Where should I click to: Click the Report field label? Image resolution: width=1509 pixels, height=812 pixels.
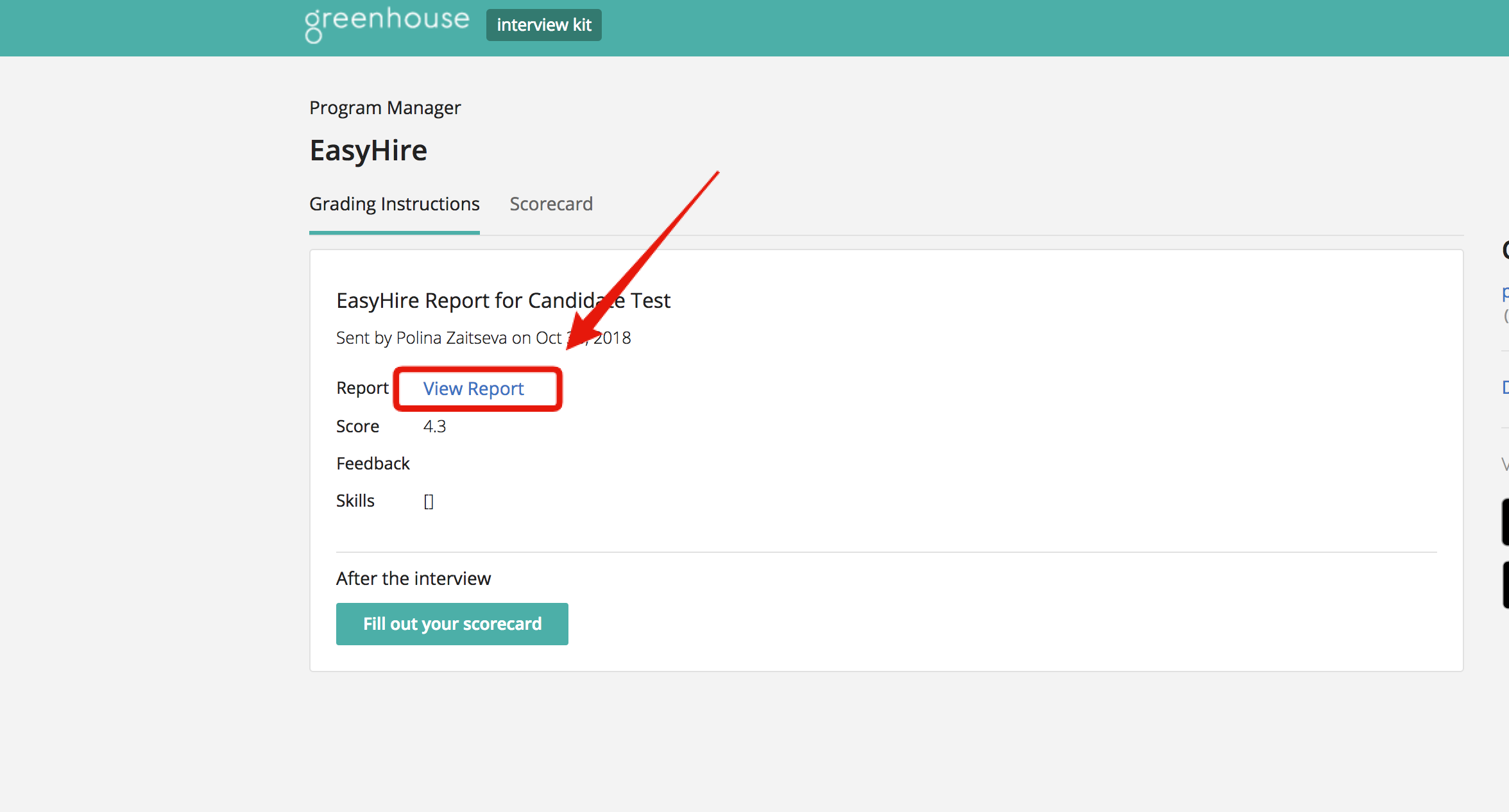coord(362,388)
